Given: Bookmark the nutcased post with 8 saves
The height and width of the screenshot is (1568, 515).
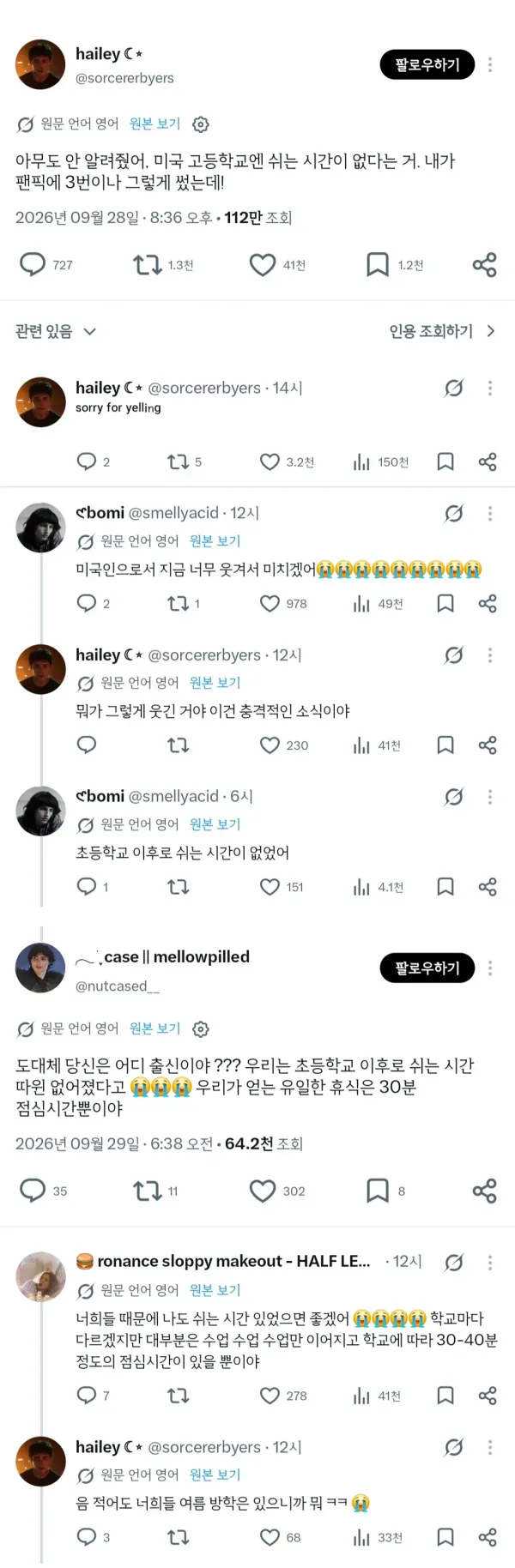Looking at the screenshot, I should point(378,1191).
